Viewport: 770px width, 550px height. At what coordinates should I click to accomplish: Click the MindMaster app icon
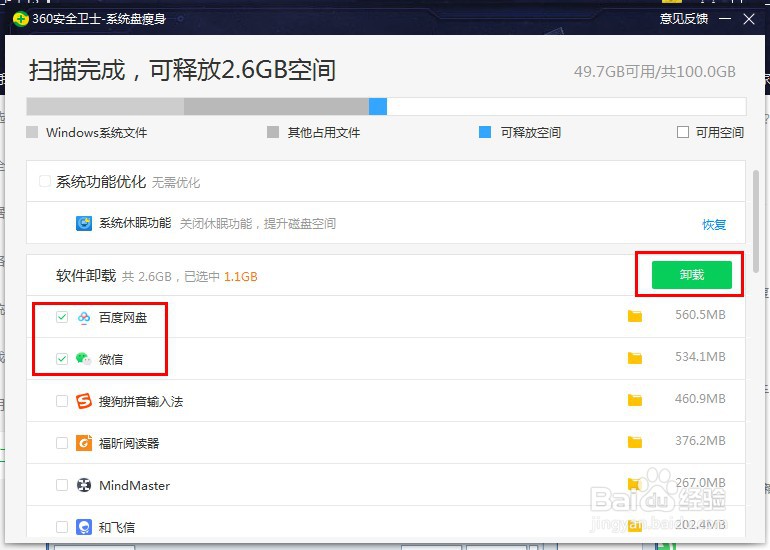pyautogui.click(x=84, y=485)
